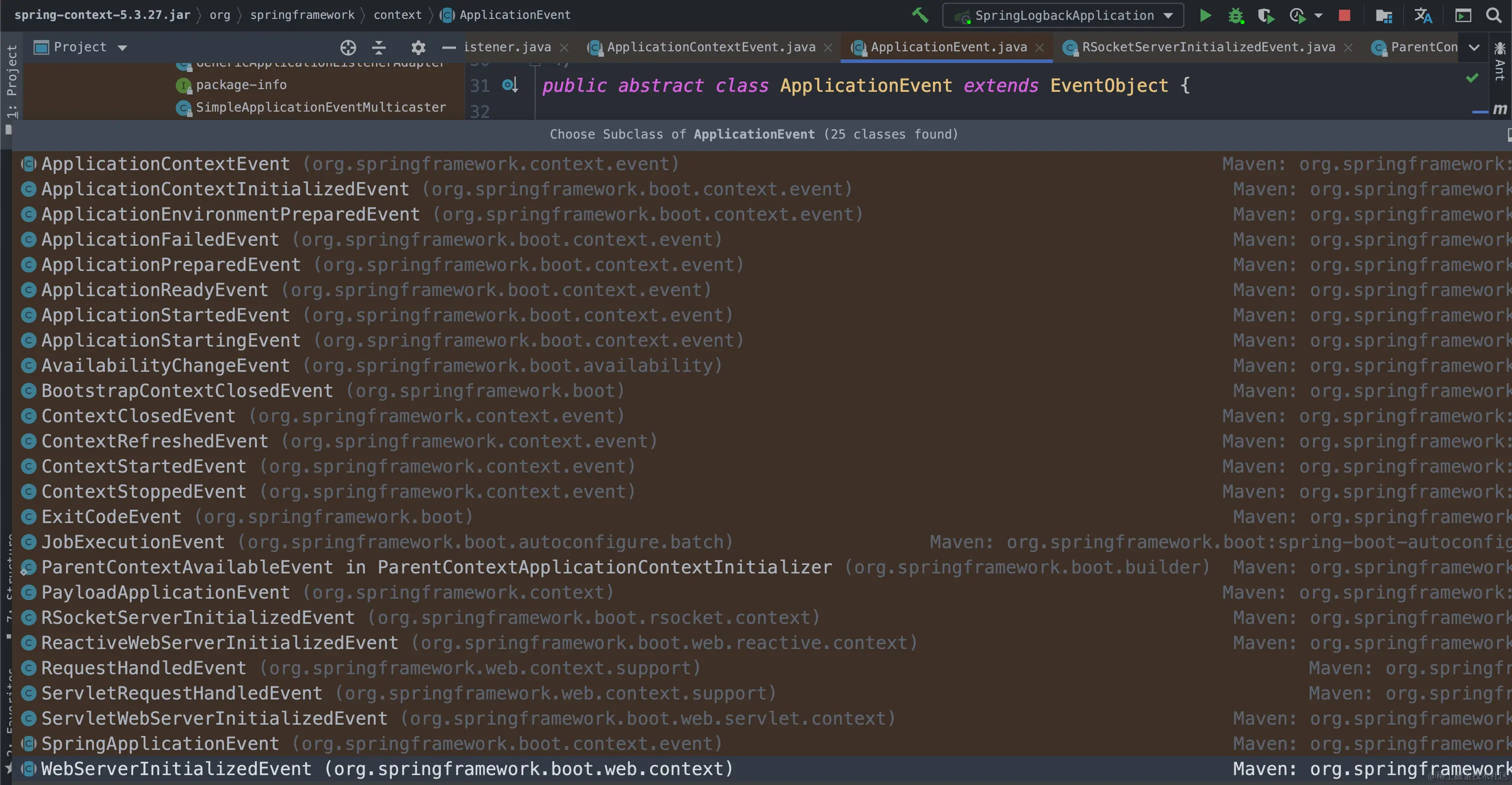The image size is (1512, 785).
Task: Choose ApplicationPreparedEvent subclass
Action: tap(761, 265)
